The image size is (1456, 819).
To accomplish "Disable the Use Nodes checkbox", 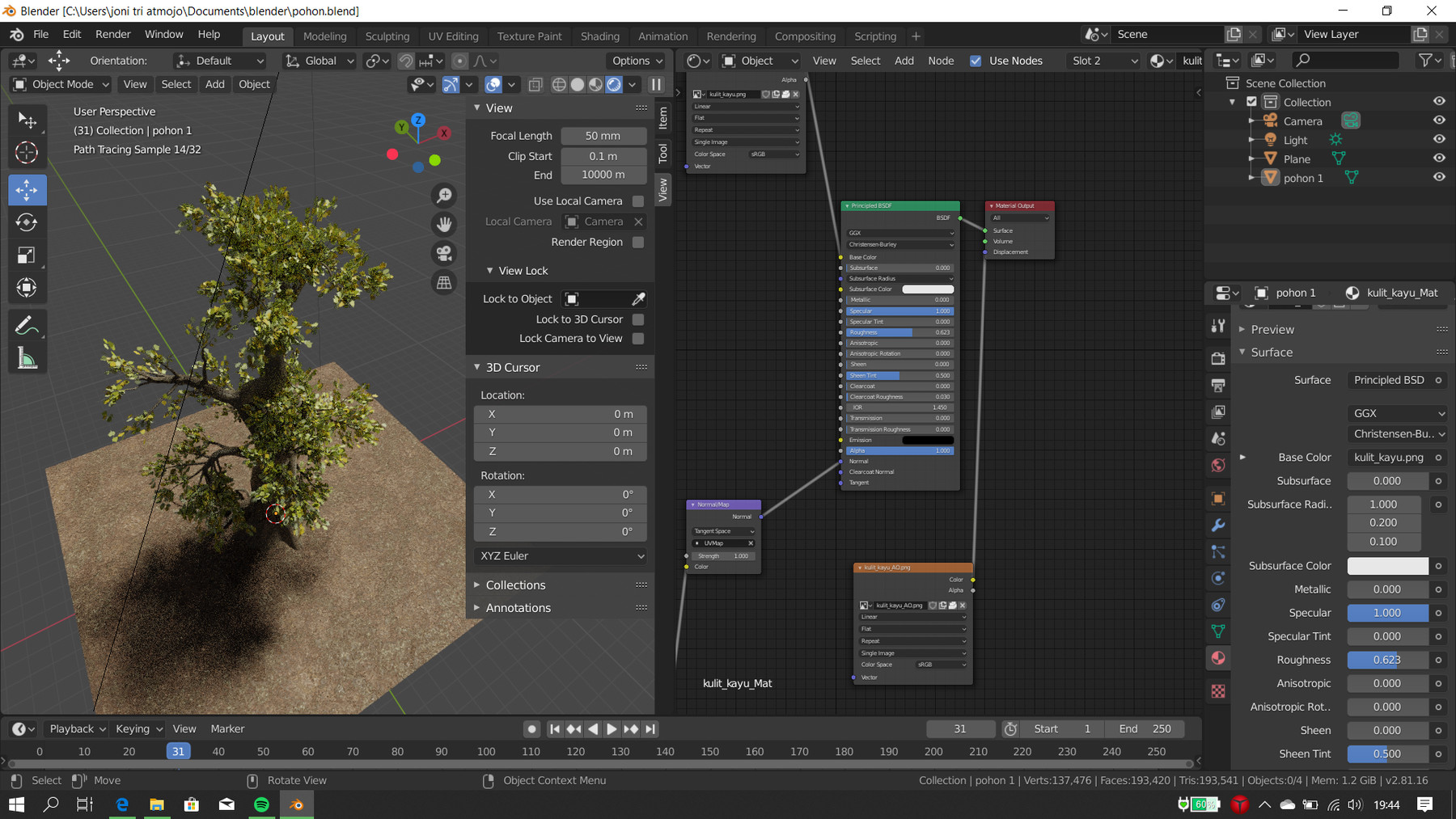I will point(976,60).
